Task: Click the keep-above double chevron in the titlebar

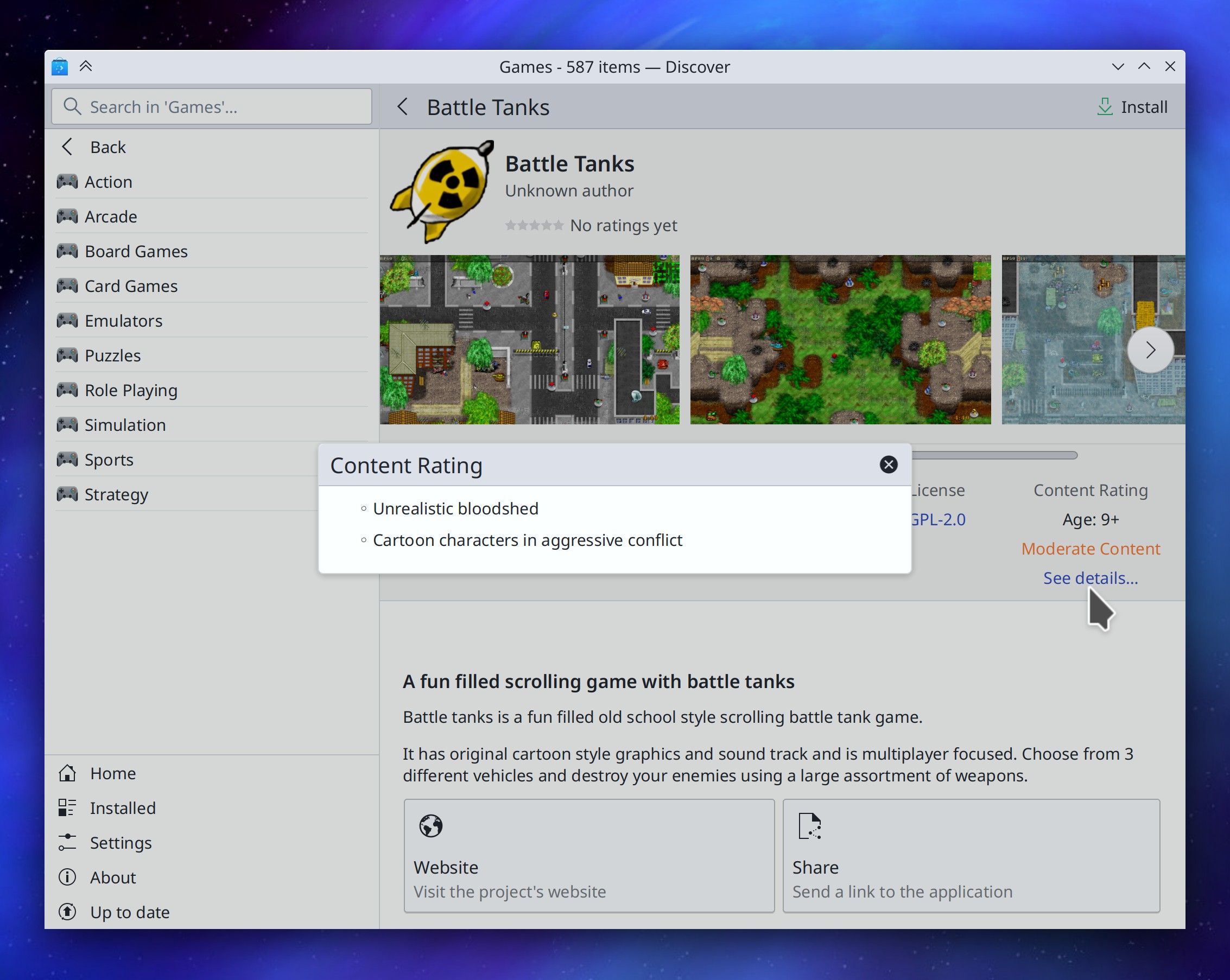Action: [x=86, y=66]
